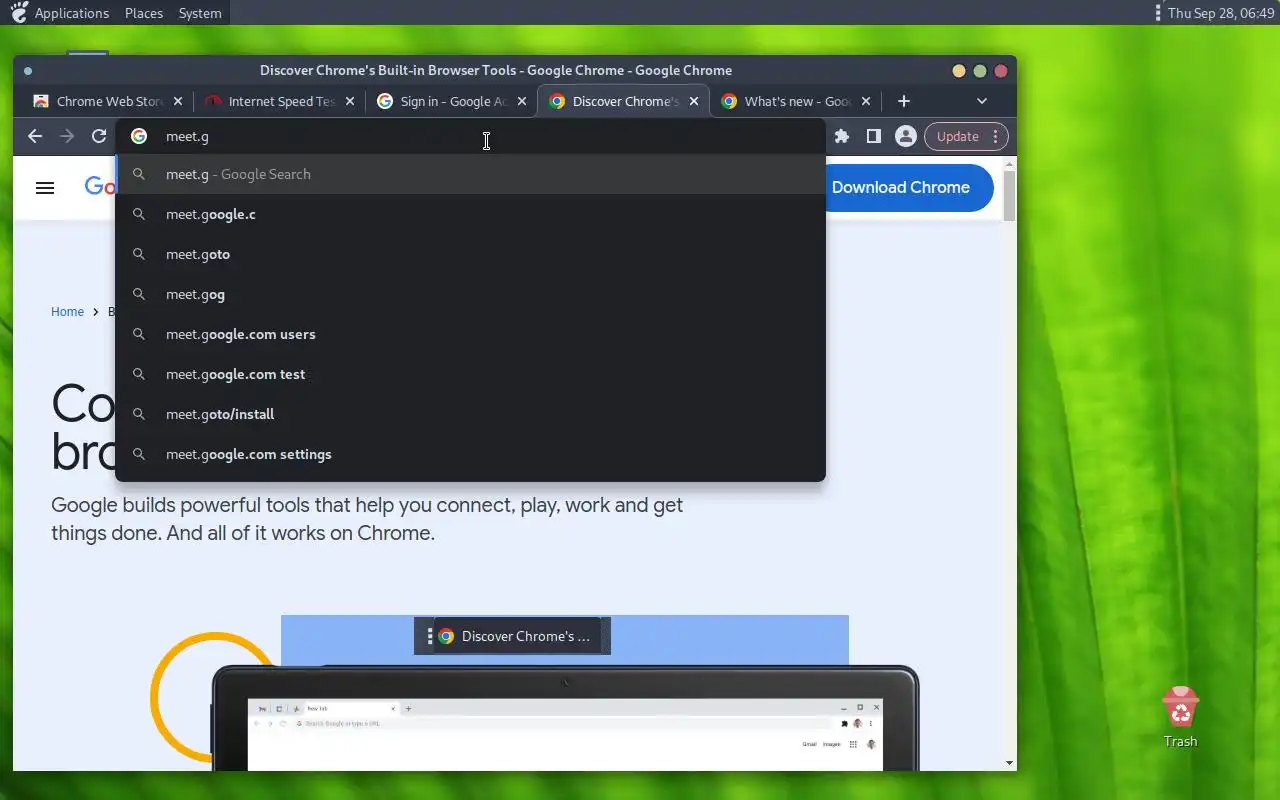Click the scrollbar down arrow
The image size is (1280, 800).
coord(1009,763)
